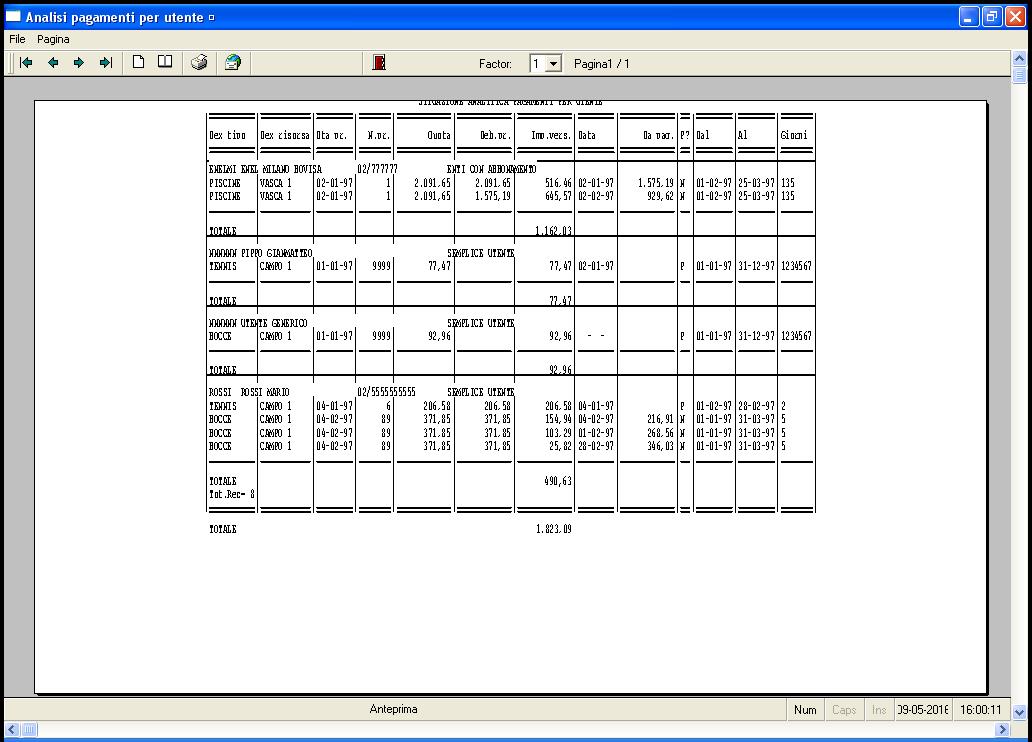Click phone number 02/5555555555
1032x742 pixels.
tap(386, 392)
